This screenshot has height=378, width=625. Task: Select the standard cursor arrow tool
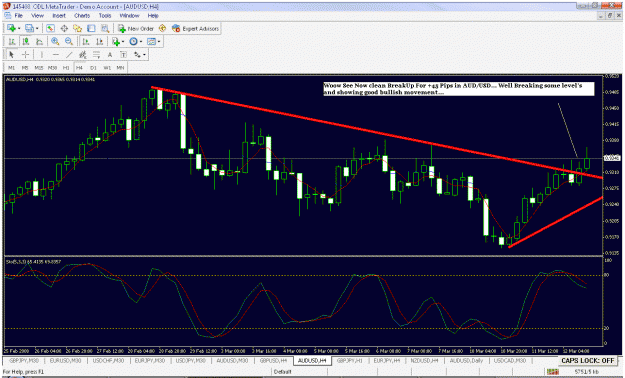click(11, 55)
